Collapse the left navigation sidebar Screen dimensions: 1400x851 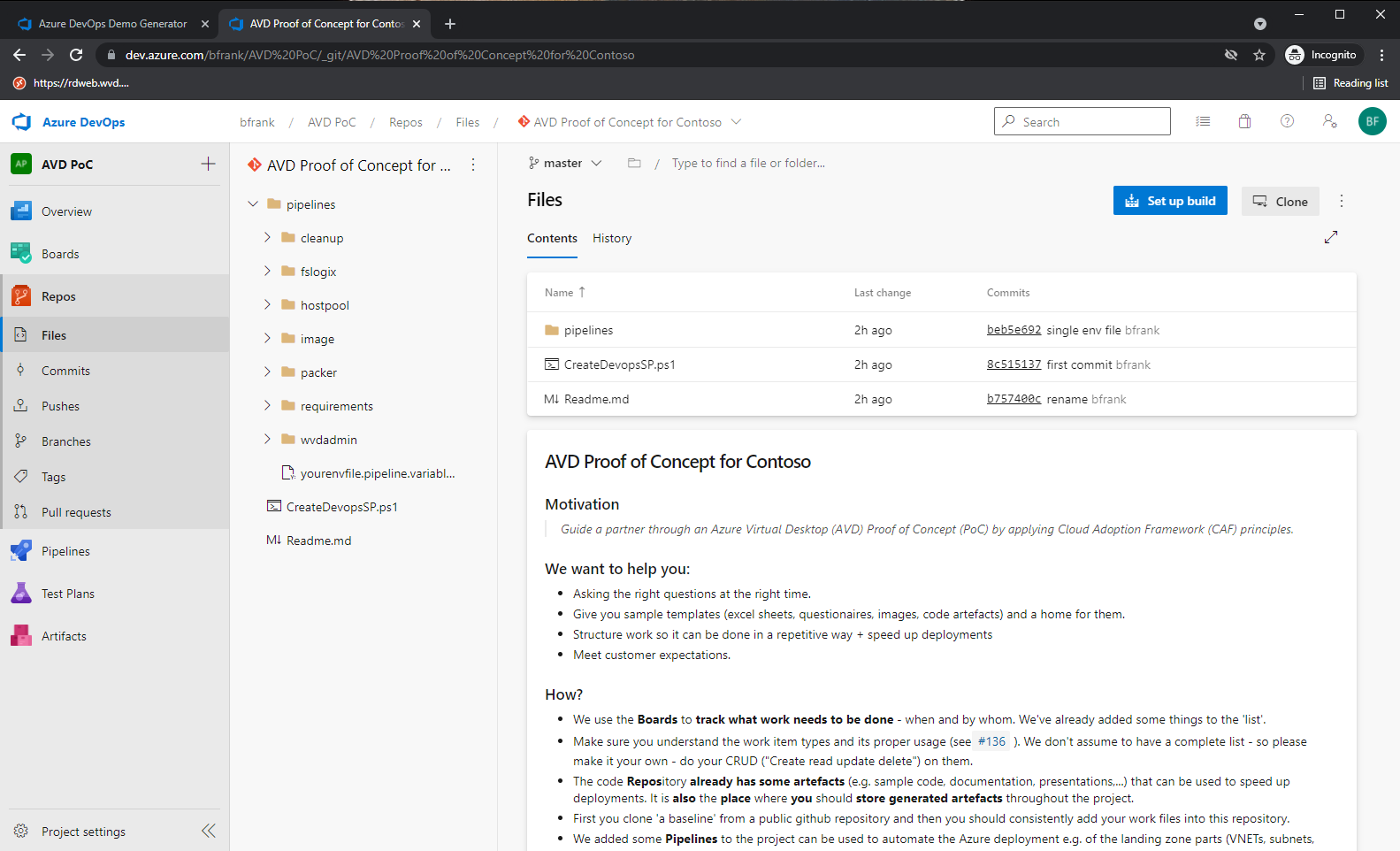click(208, 831)
